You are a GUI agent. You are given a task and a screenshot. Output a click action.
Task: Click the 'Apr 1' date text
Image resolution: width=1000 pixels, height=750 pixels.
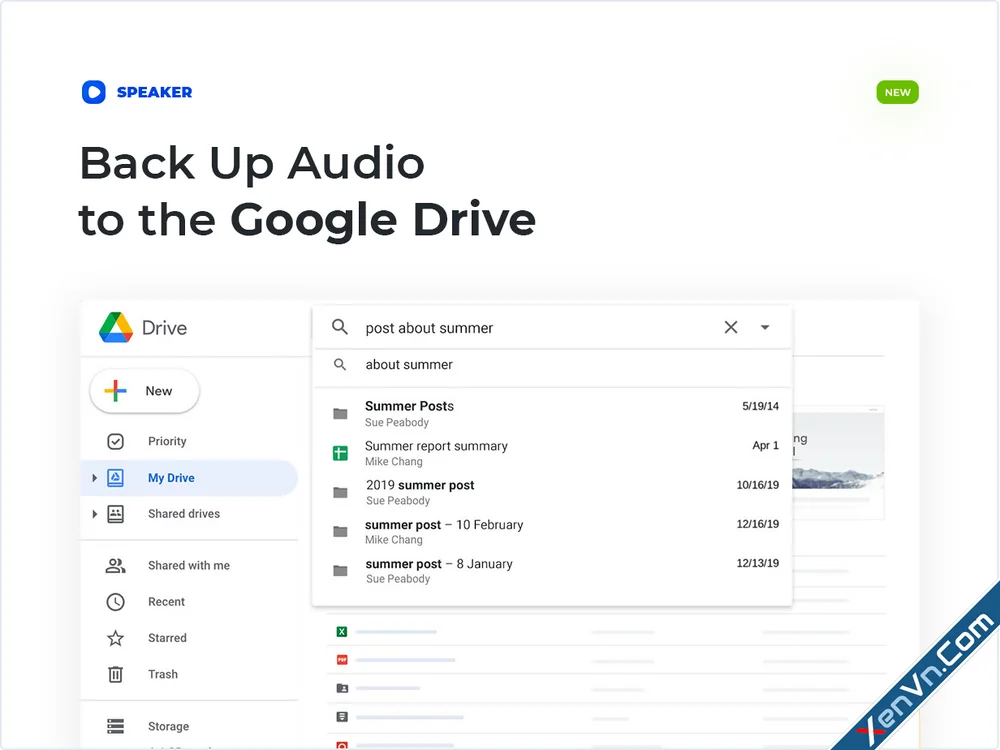tap(765, 446)
